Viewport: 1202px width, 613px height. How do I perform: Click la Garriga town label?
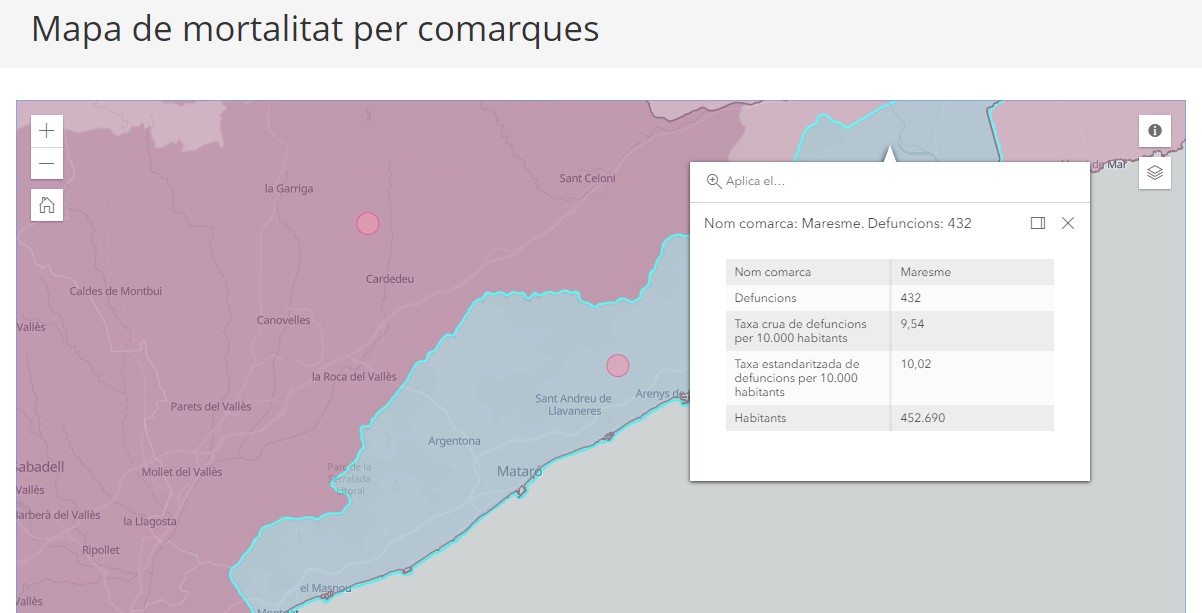(288, 188)
